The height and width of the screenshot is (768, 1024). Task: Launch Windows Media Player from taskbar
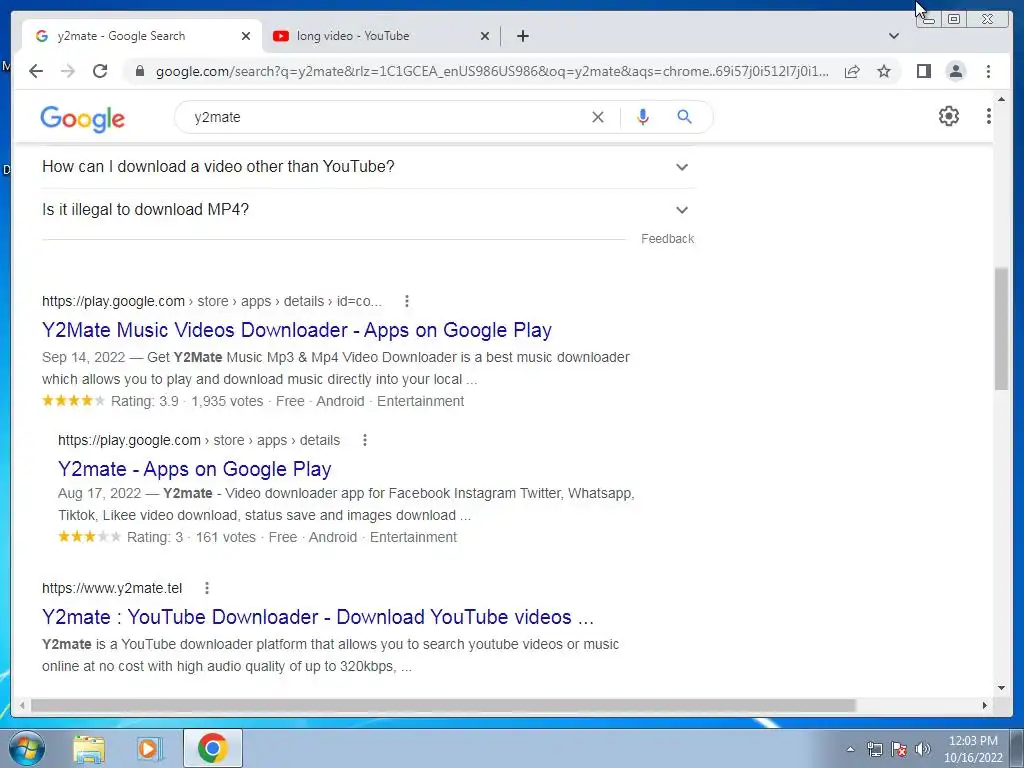(x=150, y=748)
